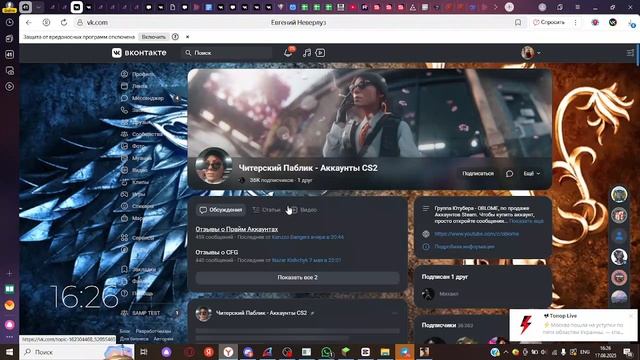Image resolution: width=640 pixels, height=360 pixels.
Task: Open Профиль in the VK sidebar
Action: pyautogui.click(x=138, y=74)
